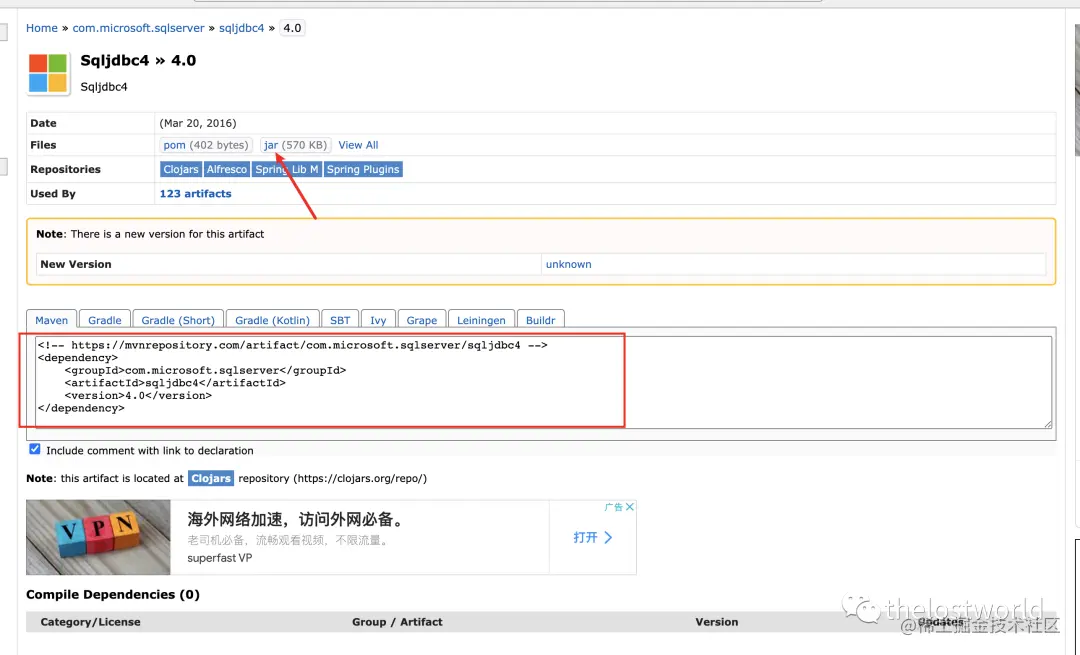
Task: Open the 123 artifacts link
Action: [196, 194]
